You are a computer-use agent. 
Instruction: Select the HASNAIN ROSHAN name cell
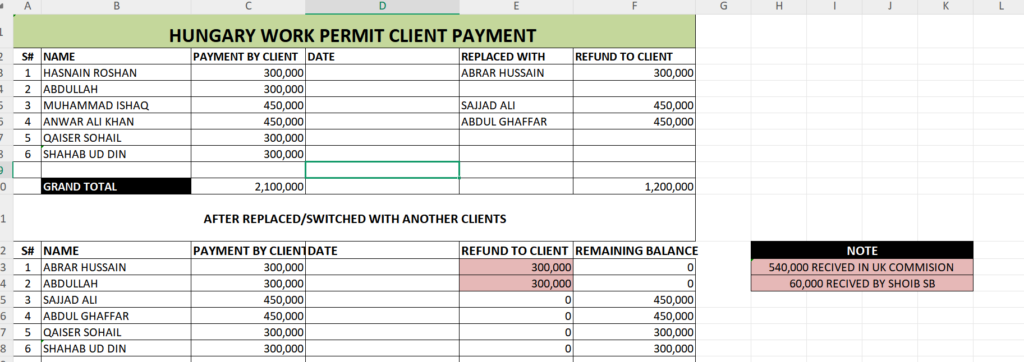(116, 73)
